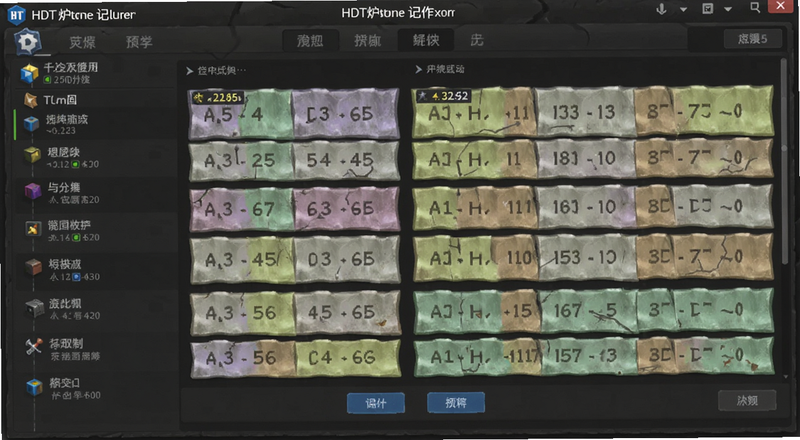Click the right blue button below the tiles
This screenshot has height=440, width=800.
(456, 403)
